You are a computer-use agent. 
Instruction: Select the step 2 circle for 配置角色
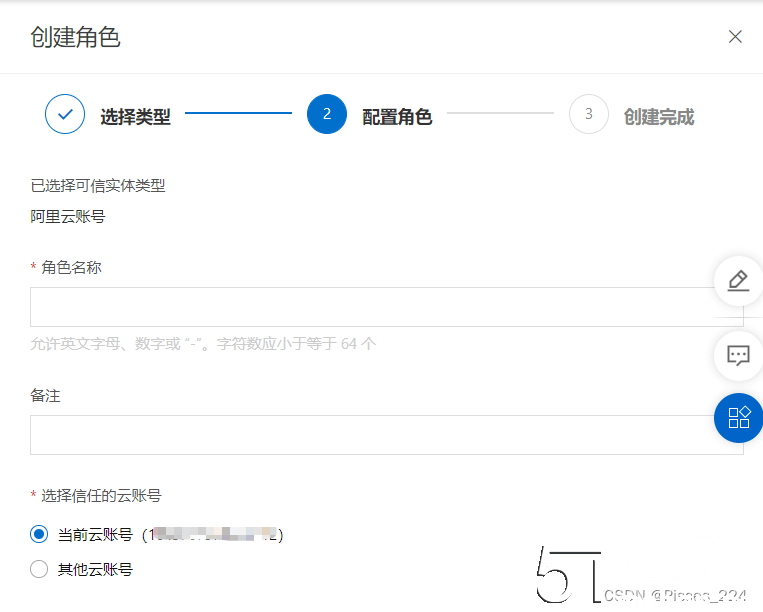pyautogui.click(x=327, y=114)
